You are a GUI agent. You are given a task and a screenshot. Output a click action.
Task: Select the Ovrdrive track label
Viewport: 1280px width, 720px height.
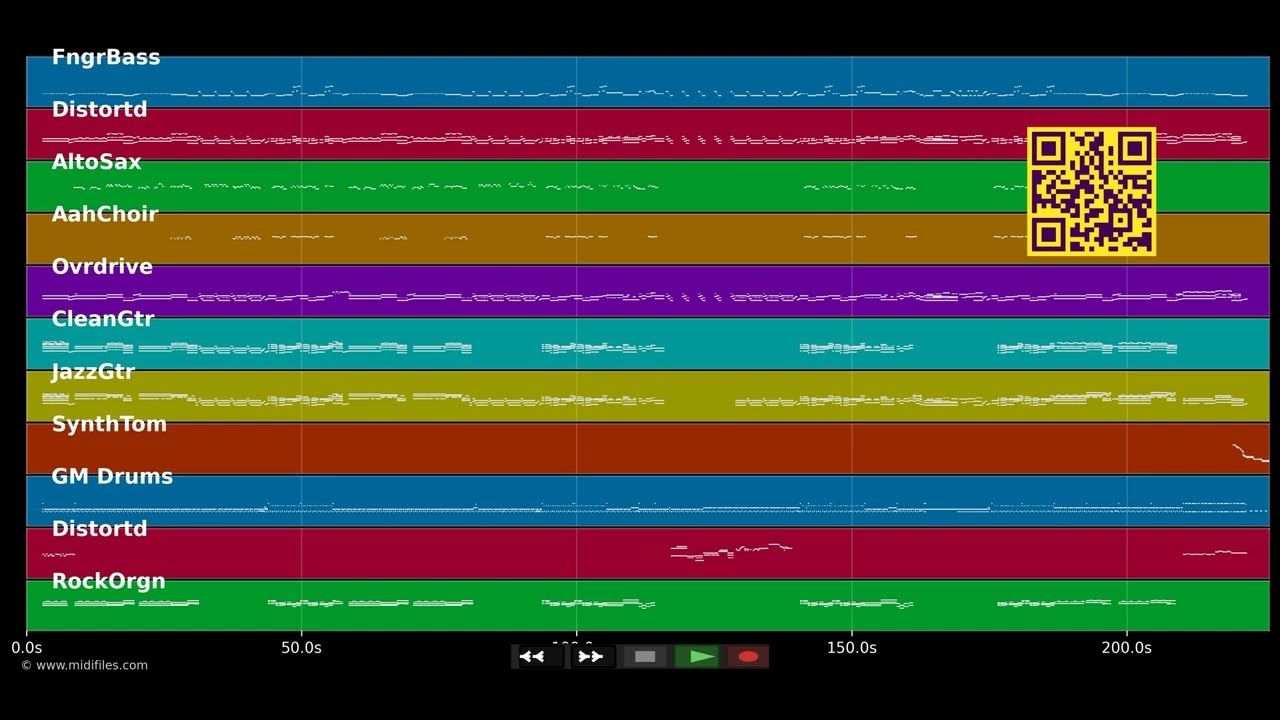pos(102,267)
